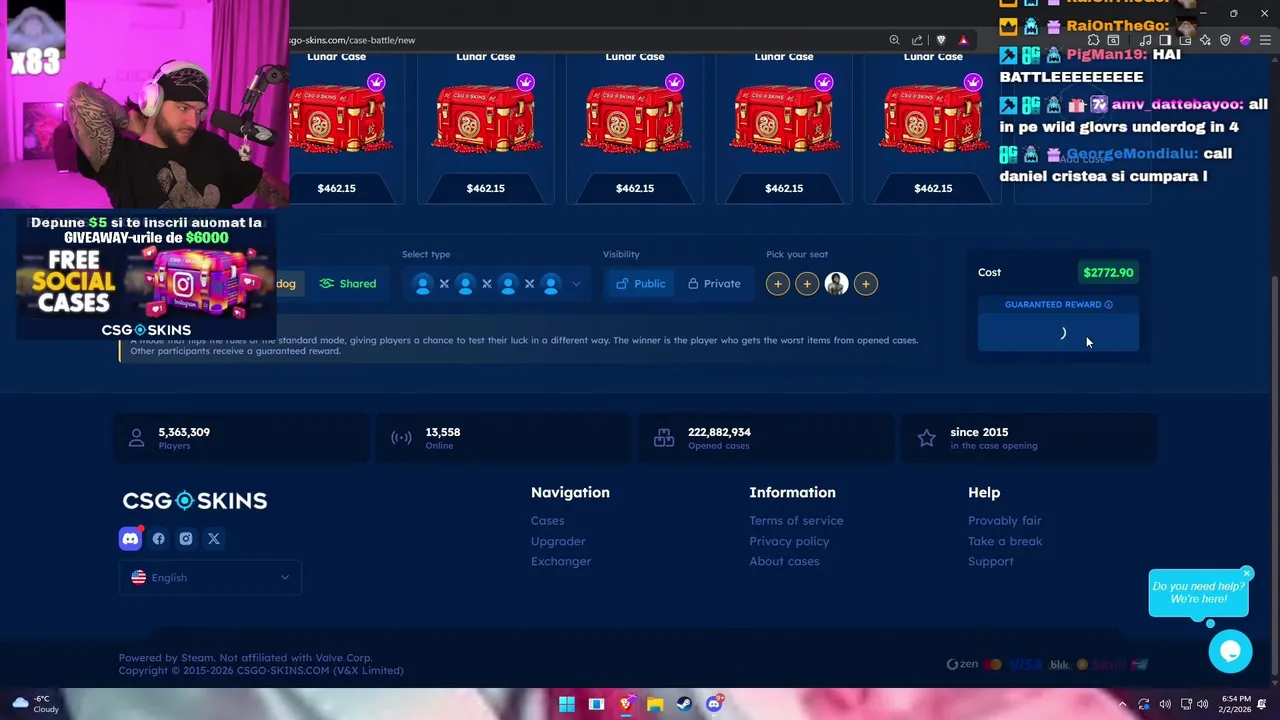Open the X (Twitter) icon in the footer
Image resolution: width=1280 pixels, height=720 pixels.
[x=214, y=539]
